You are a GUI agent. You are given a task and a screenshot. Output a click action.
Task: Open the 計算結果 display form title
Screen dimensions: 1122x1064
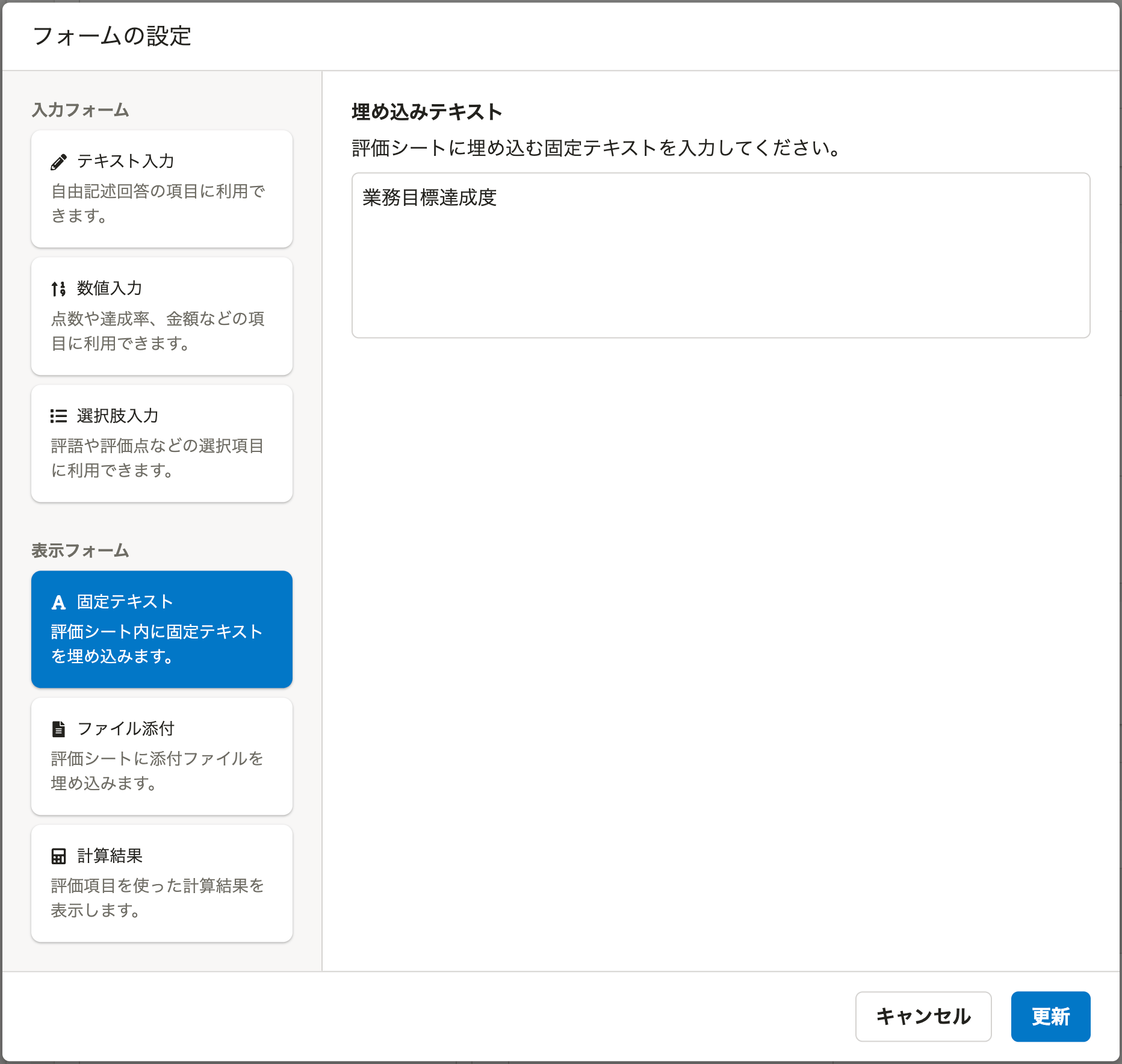tap(110, 856)
